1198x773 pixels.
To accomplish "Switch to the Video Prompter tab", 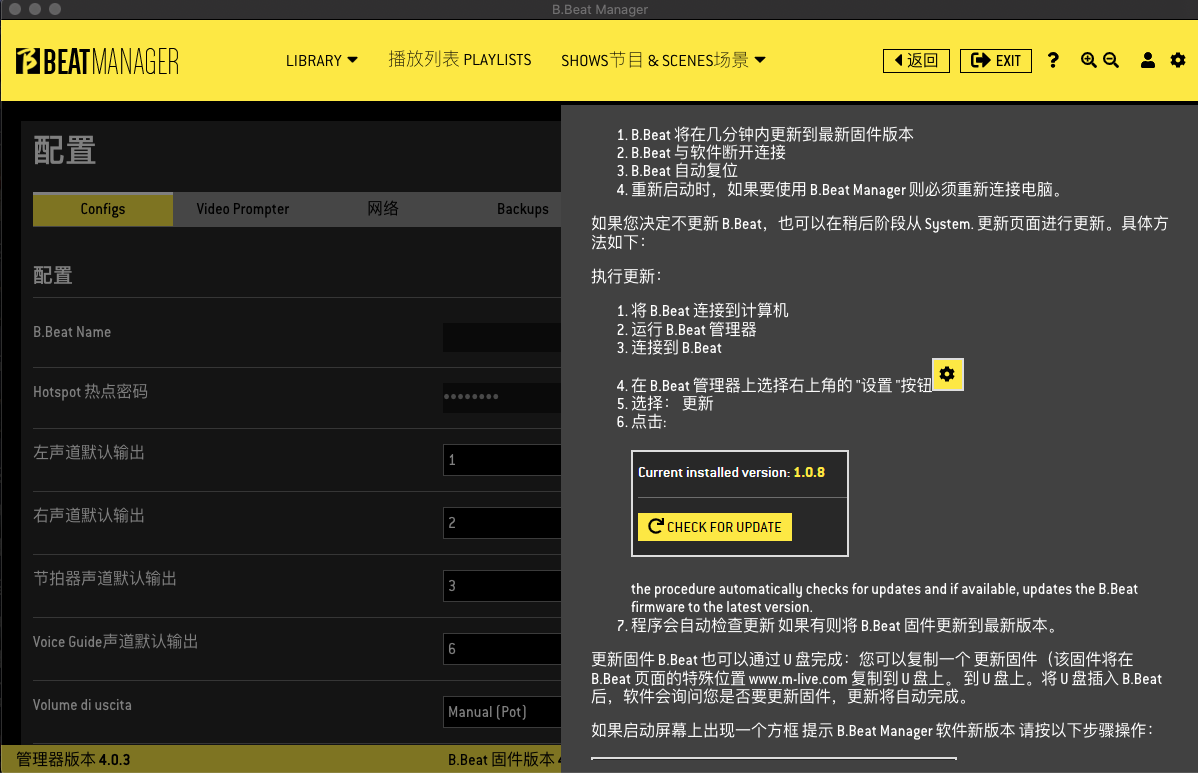I will coord(242,209).
